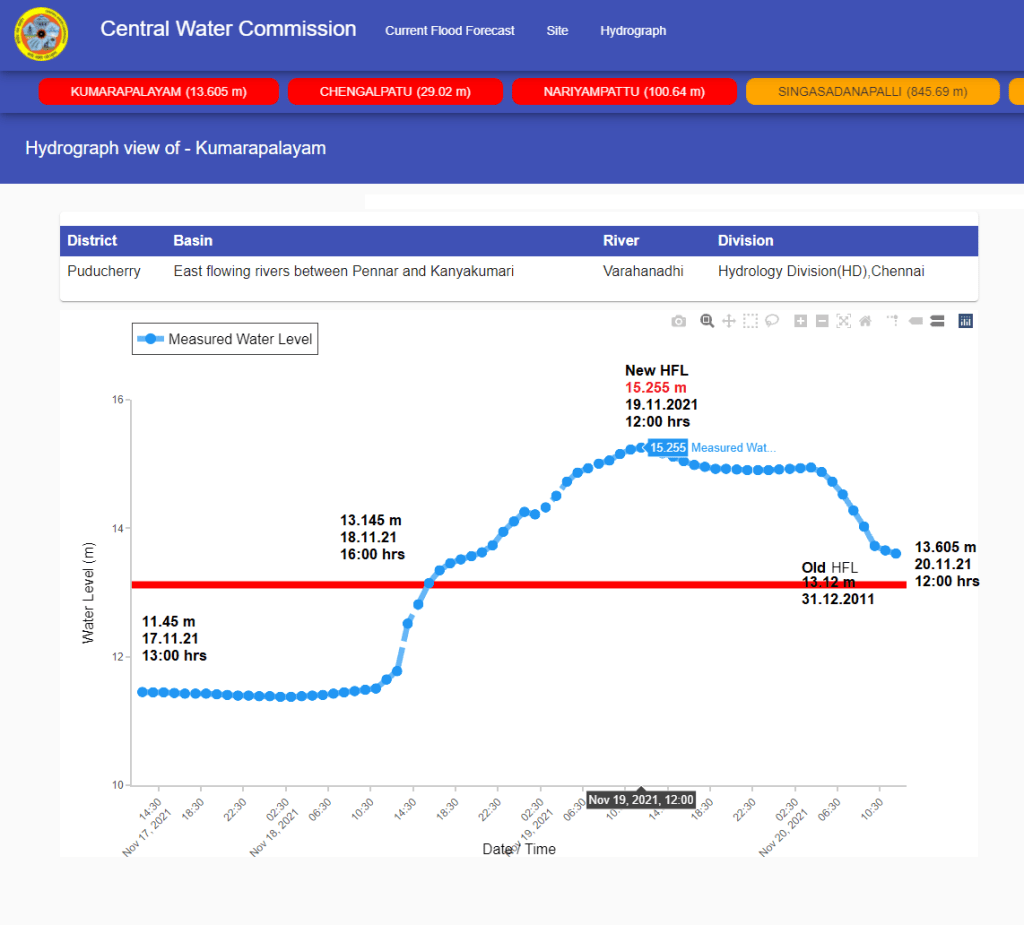Select the Zoom magnifier tool

[x=707, y=321]
